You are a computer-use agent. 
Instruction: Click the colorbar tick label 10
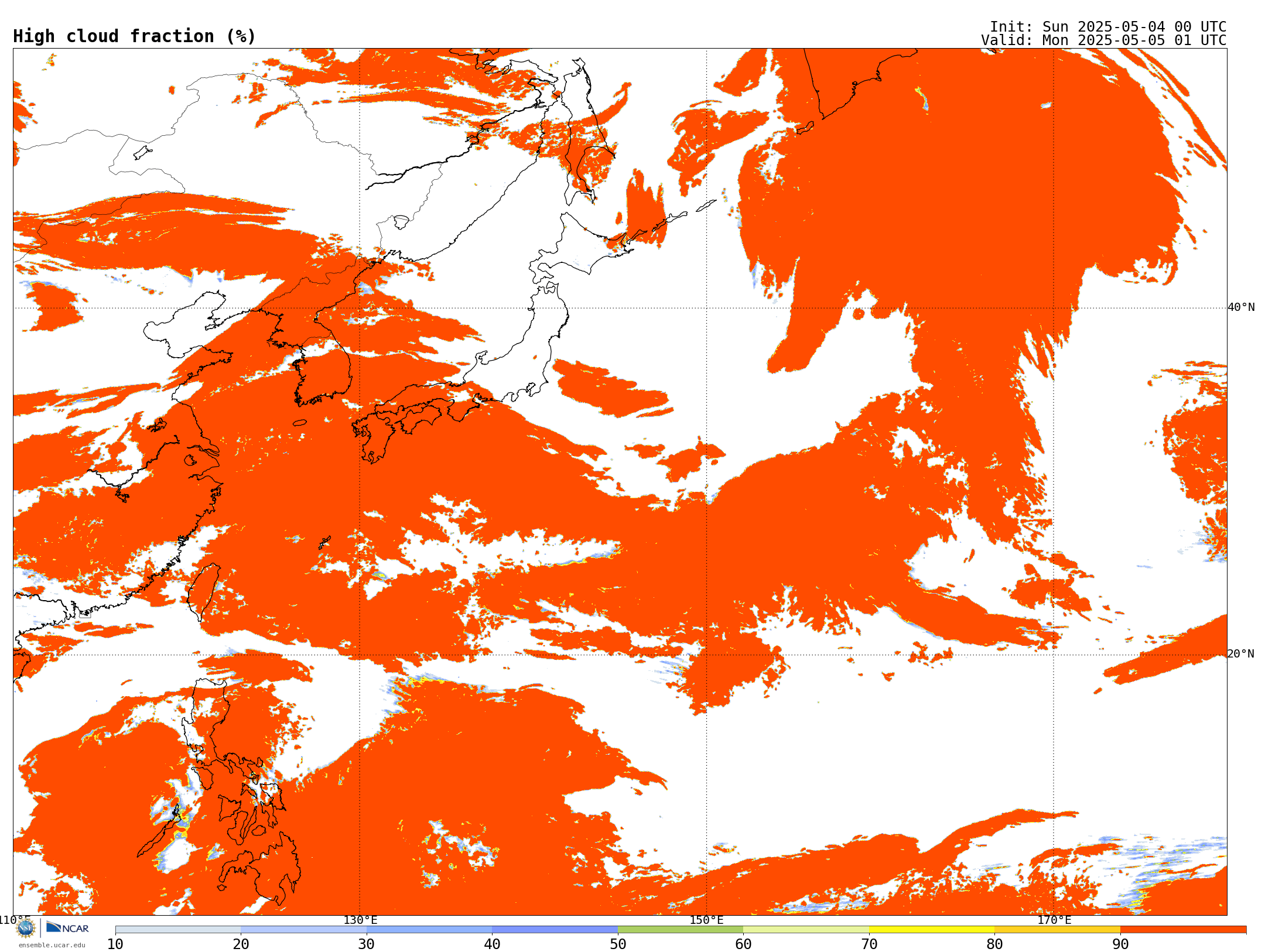tap(115, 944)
